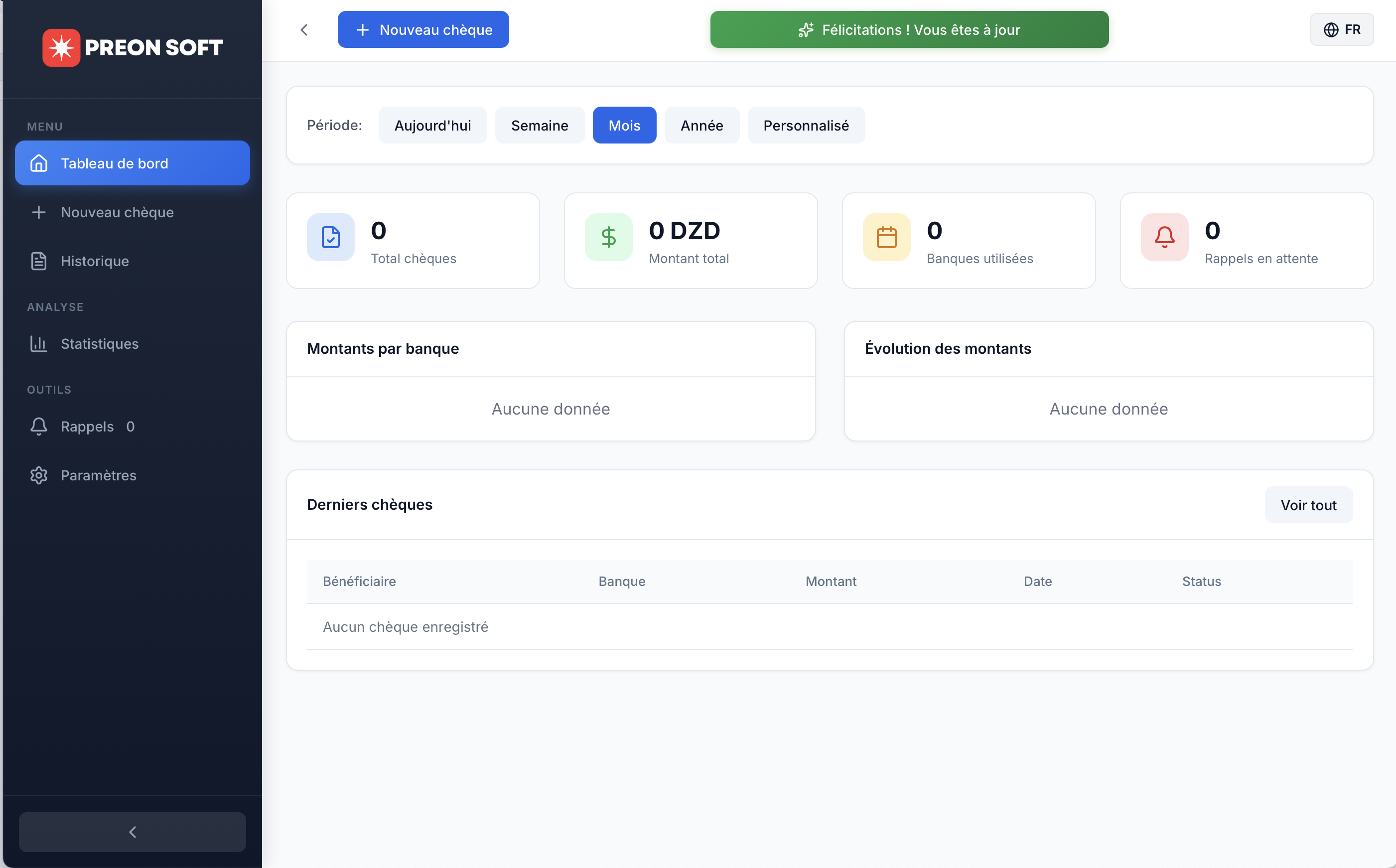This screenshot has width=1396, height=868.
Task: Collapse the sidebar with the chevron button
Action: (132, 831)
